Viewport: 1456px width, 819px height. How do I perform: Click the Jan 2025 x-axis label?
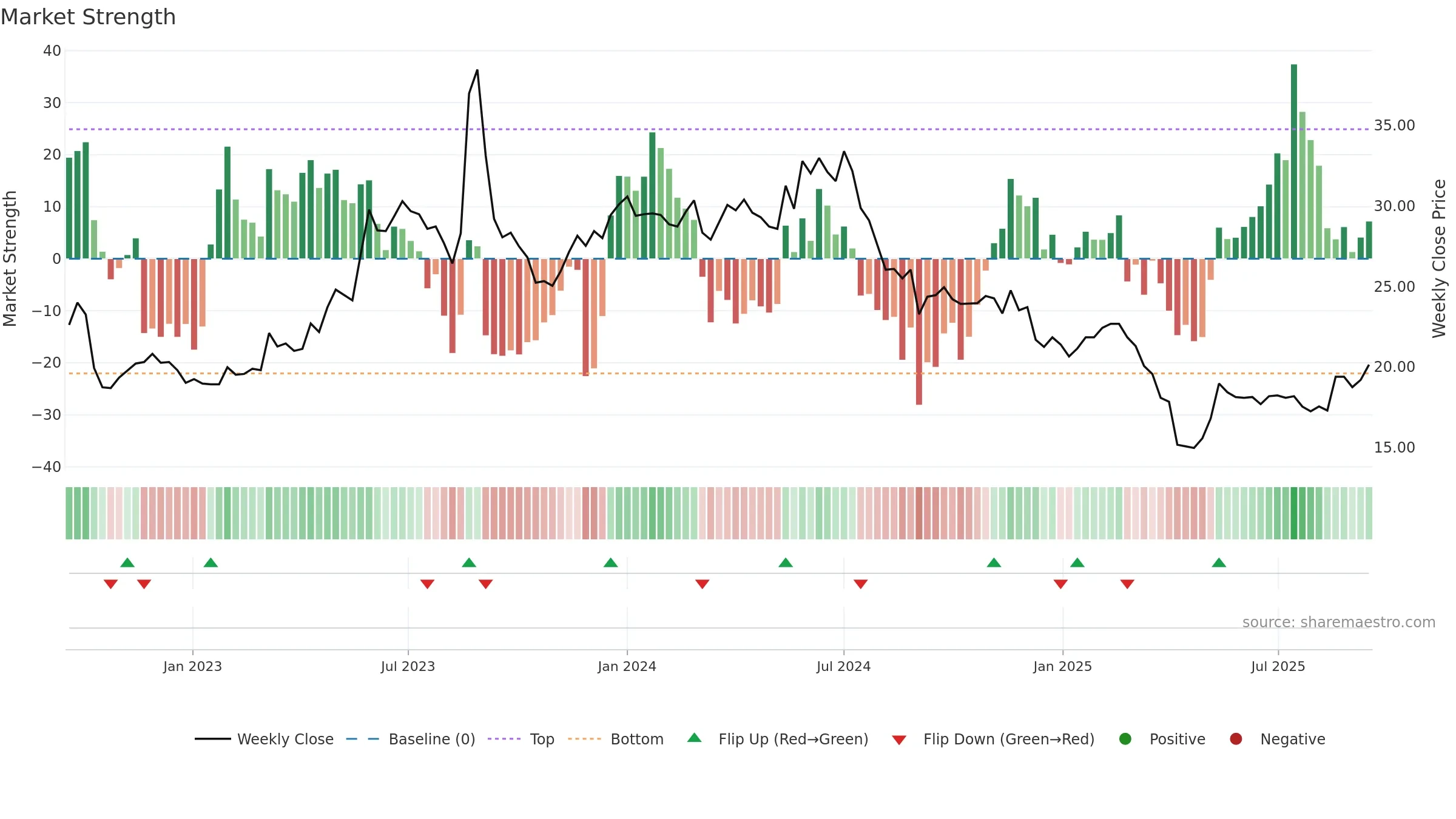1063,666
